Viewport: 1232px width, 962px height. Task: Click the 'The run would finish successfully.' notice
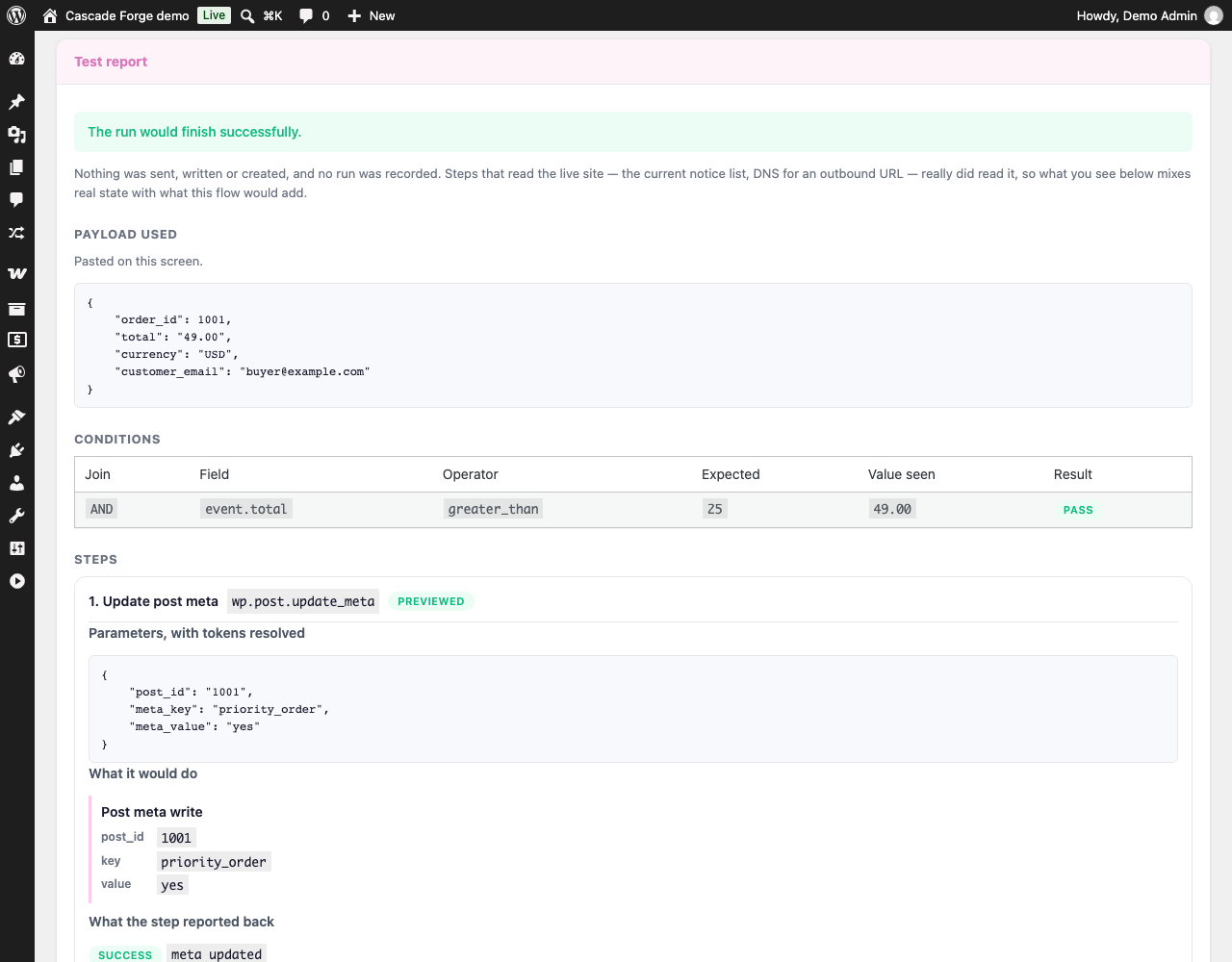coord(633,132)
